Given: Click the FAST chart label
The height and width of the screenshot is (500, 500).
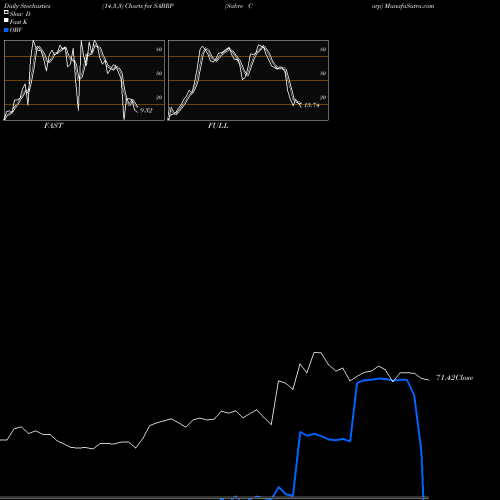Looking at the screenshot, I should pyautogui.click(x=53, y=125).
